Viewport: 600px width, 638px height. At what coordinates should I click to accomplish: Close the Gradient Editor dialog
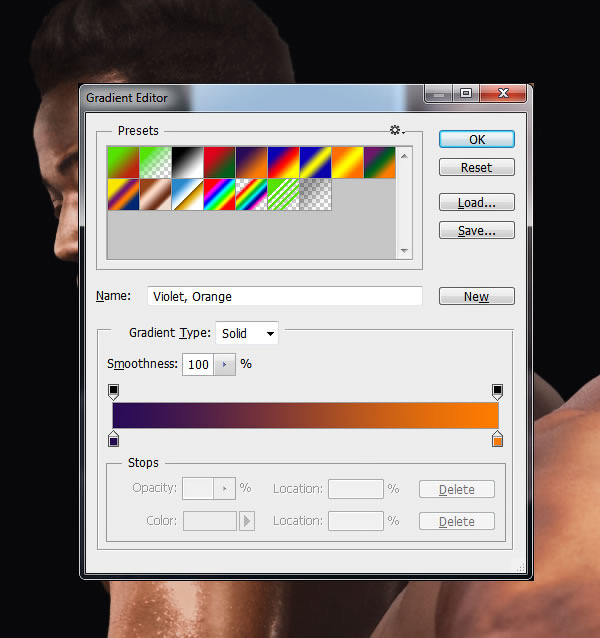click(x=503, y=94)
